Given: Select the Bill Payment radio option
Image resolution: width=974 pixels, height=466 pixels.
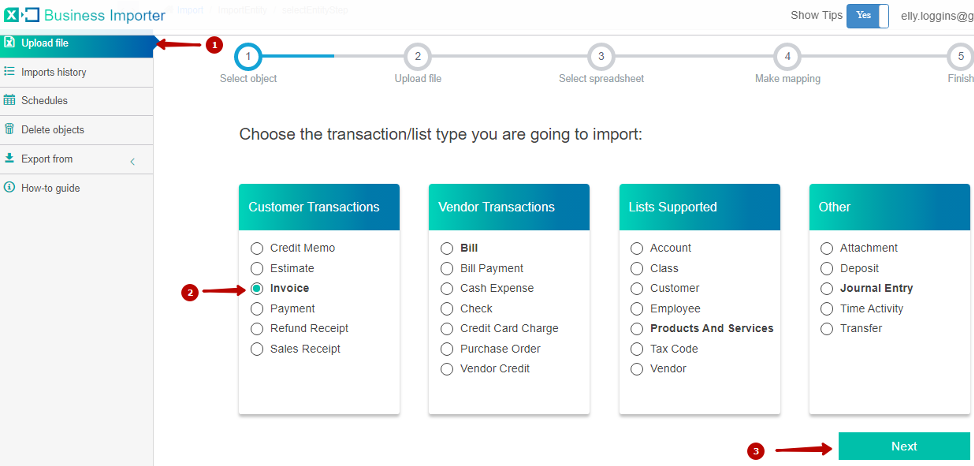Looking at the screenshot, I should tap(447, 268).
